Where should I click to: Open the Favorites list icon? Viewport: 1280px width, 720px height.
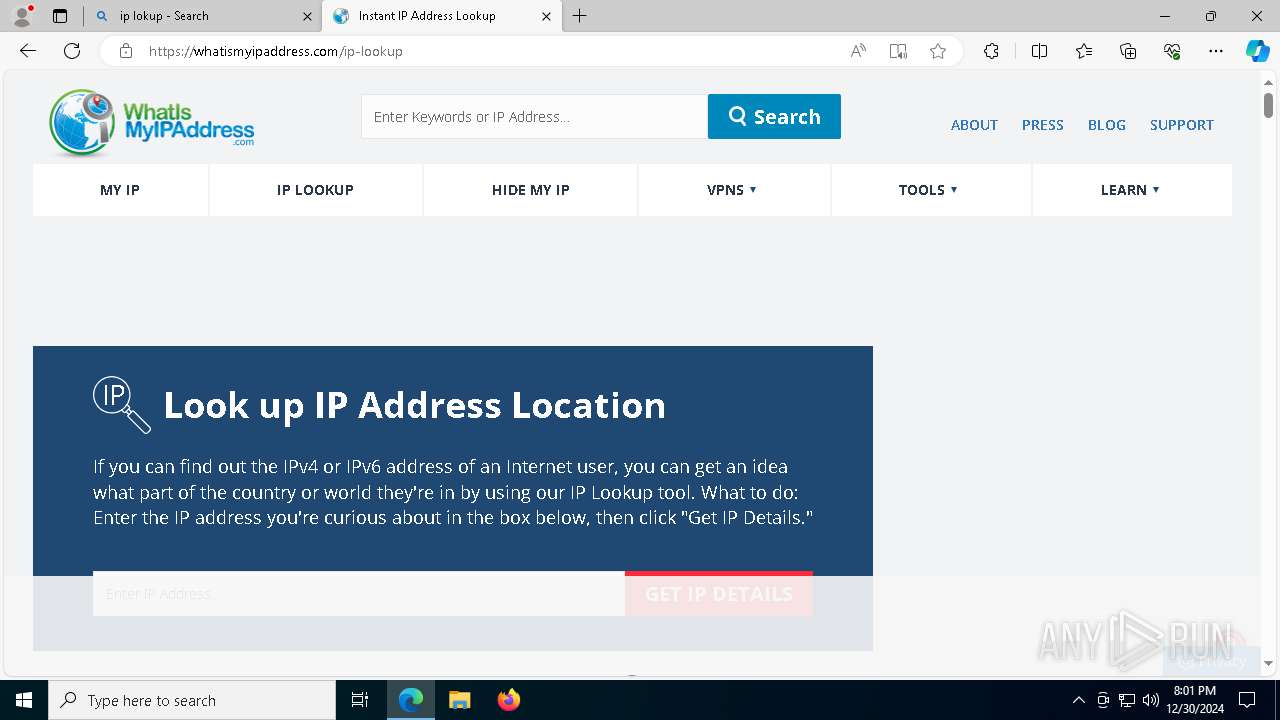1084,51
